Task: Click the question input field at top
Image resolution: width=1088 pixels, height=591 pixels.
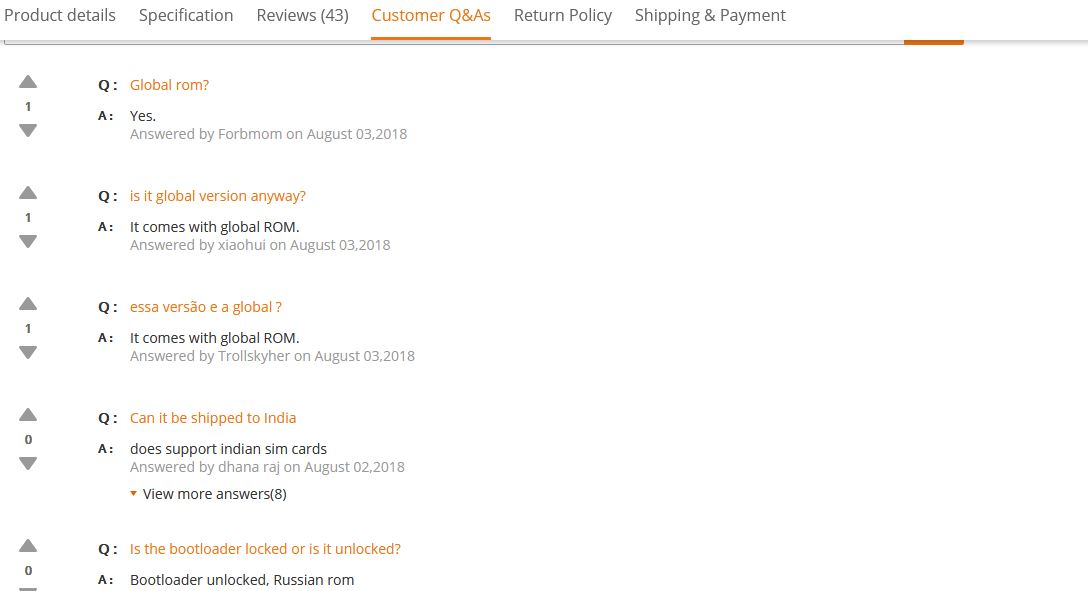Action: [450, 41]
